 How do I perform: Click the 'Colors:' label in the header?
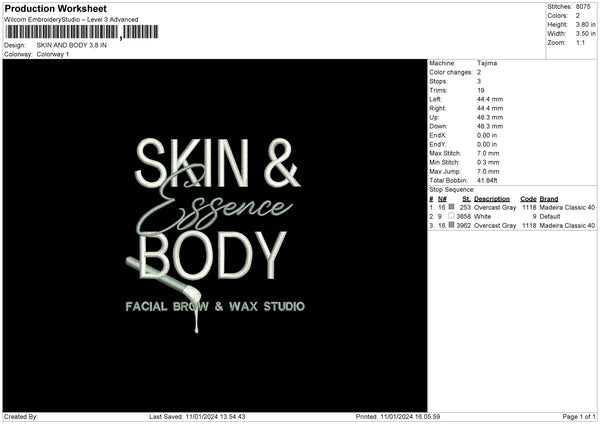coord(557,16)
